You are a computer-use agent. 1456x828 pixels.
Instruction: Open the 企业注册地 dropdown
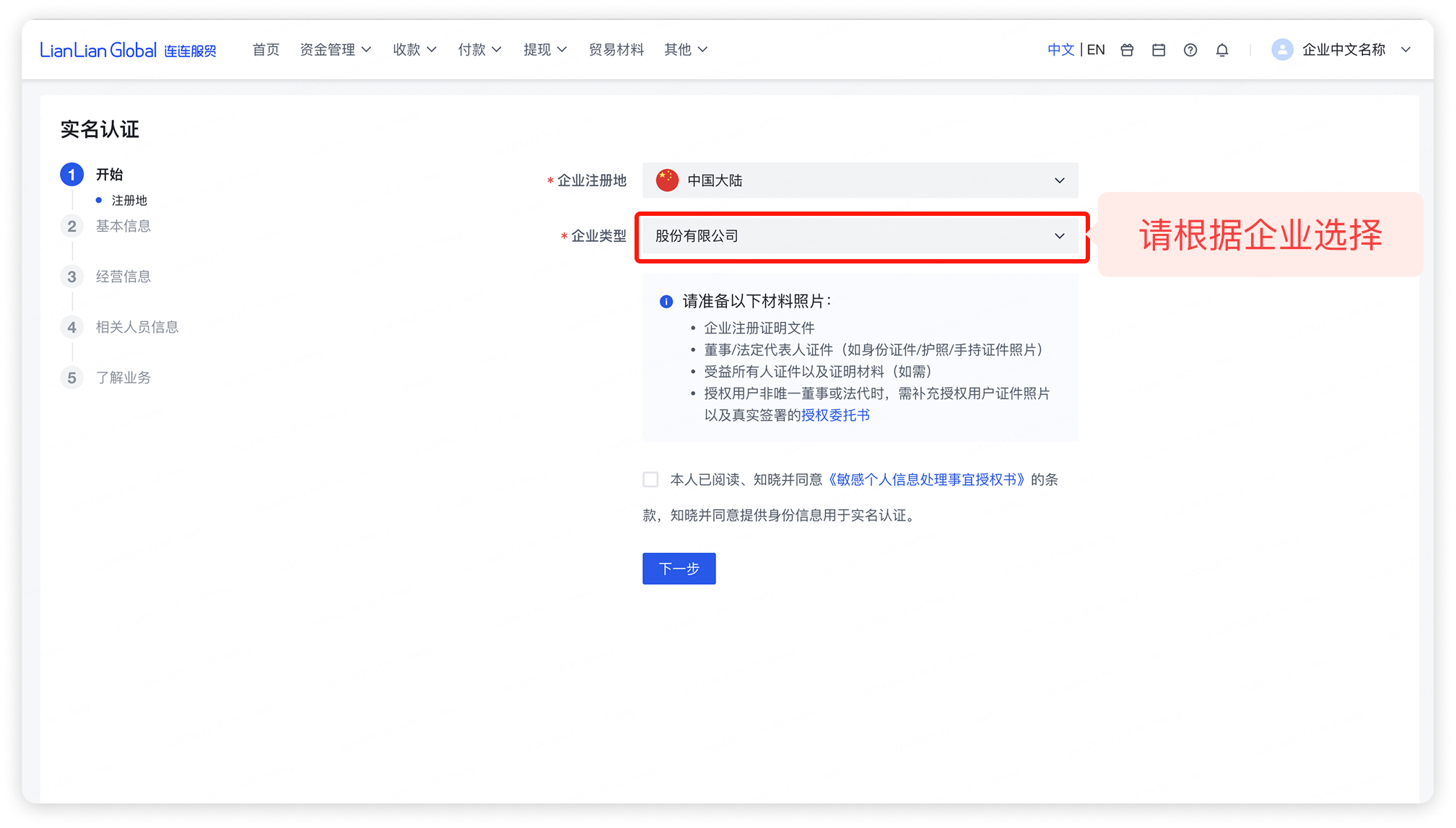(860, 180)
